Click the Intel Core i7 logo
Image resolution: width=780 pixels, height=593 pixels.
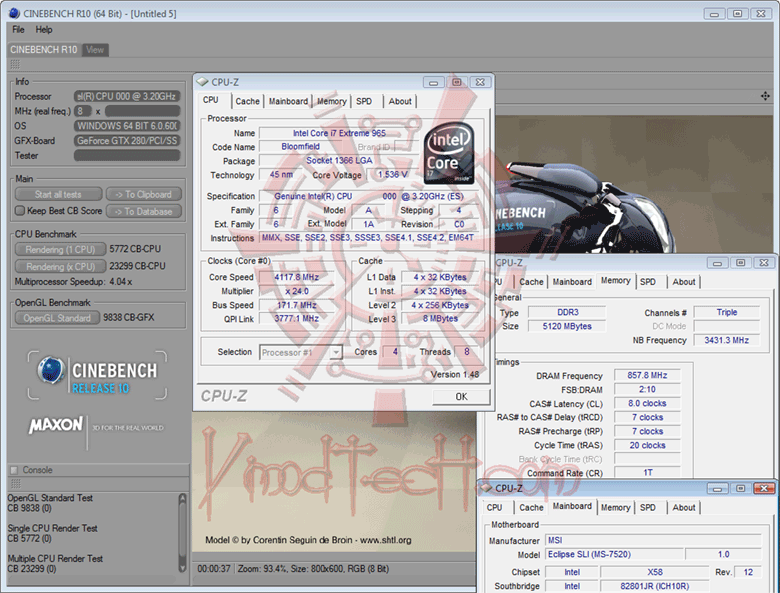(x=449, y=153)
